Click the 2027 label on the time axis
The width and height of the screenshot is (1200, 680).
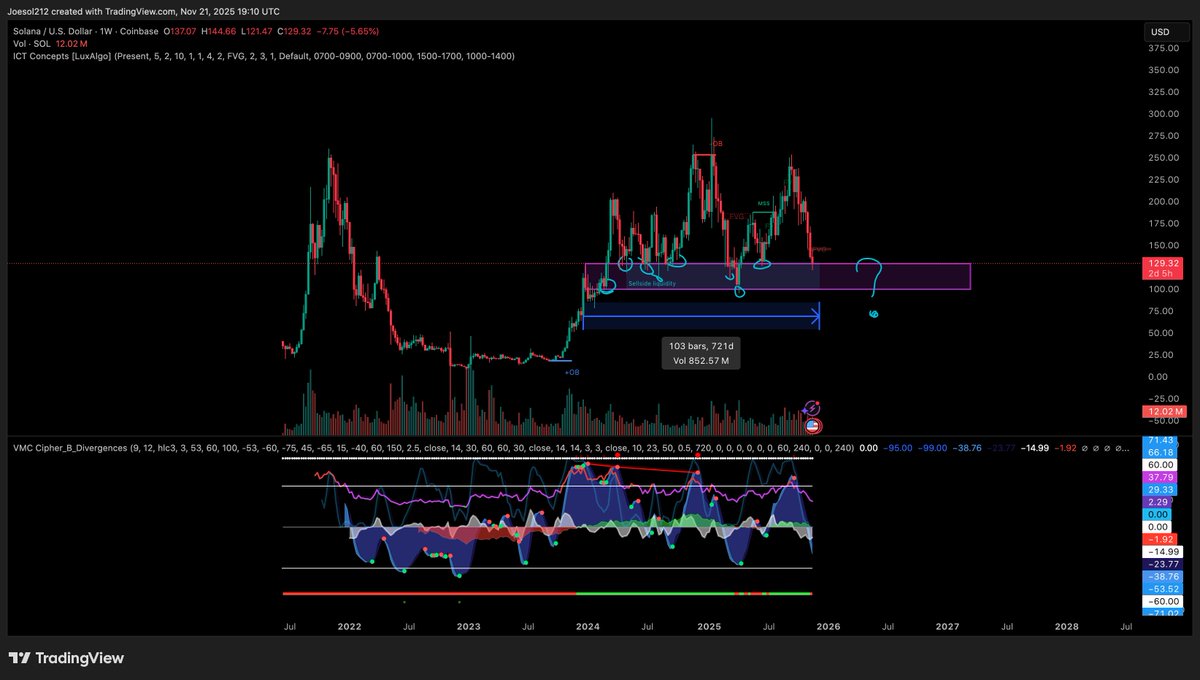point(948,626)
